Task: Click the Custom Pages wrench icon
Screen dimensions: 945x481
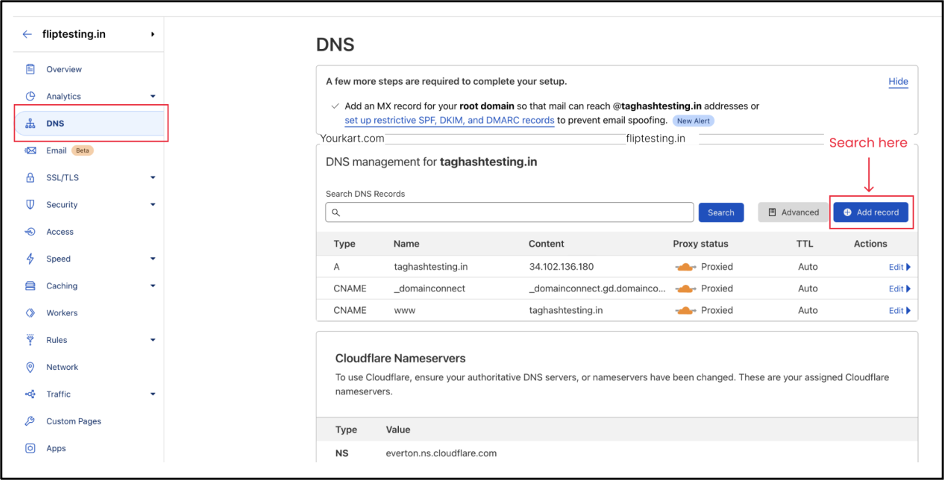Action: click(x=30, y=421)
